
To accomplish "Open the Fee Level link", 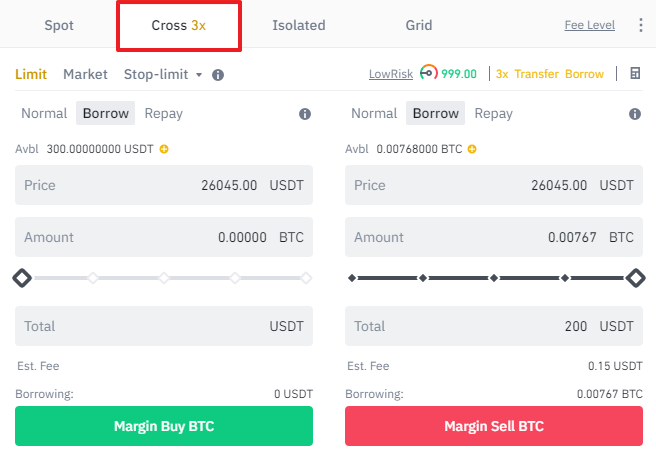I will pos(589,25).
